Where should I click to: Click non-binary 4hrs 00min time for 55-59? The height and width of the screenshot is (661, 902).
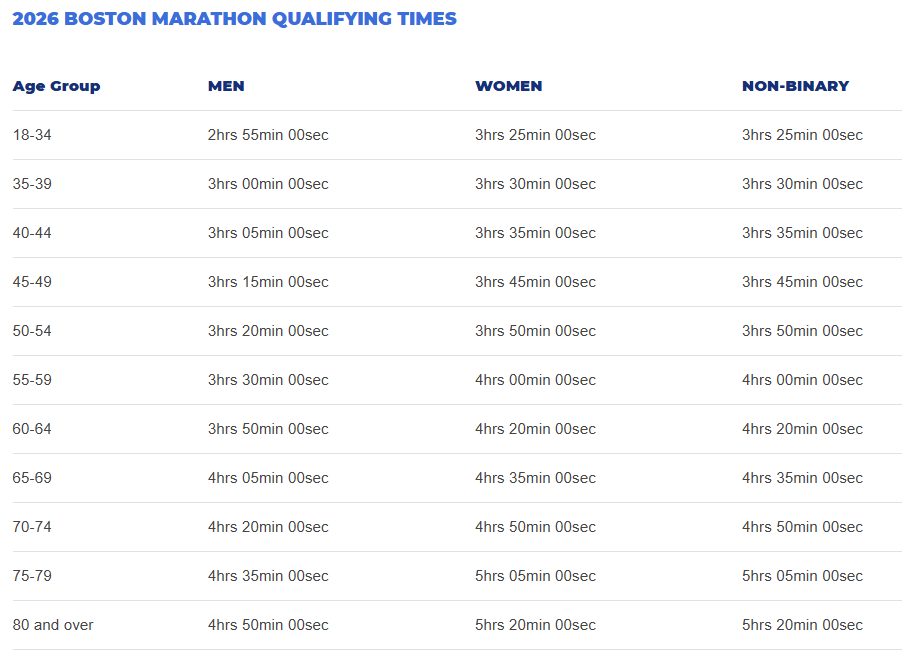802,380
